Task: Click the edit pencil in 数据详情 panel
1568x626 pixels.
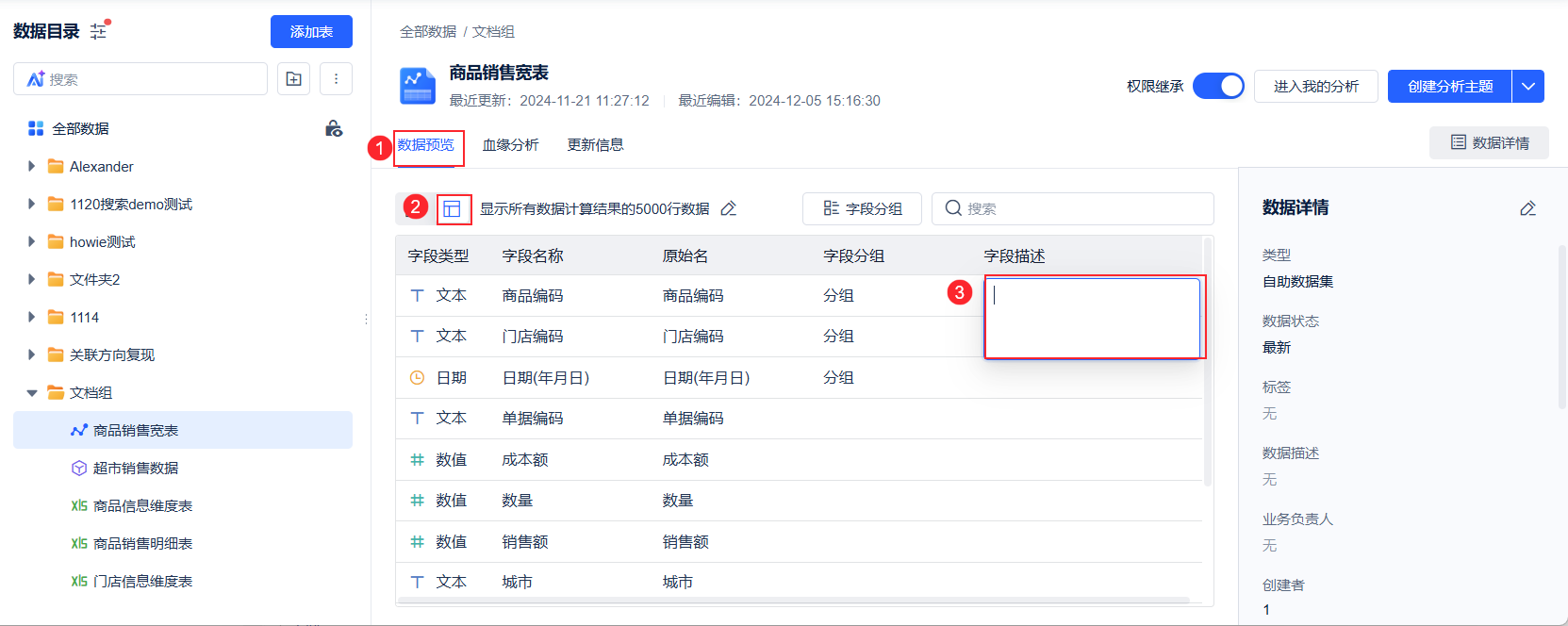Action: click(x=1527, y=208)
